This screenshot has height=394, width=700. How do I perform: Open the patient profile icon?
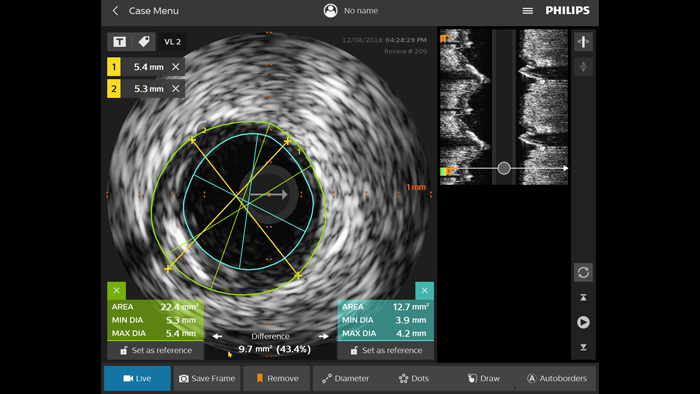tap(330, 11)
